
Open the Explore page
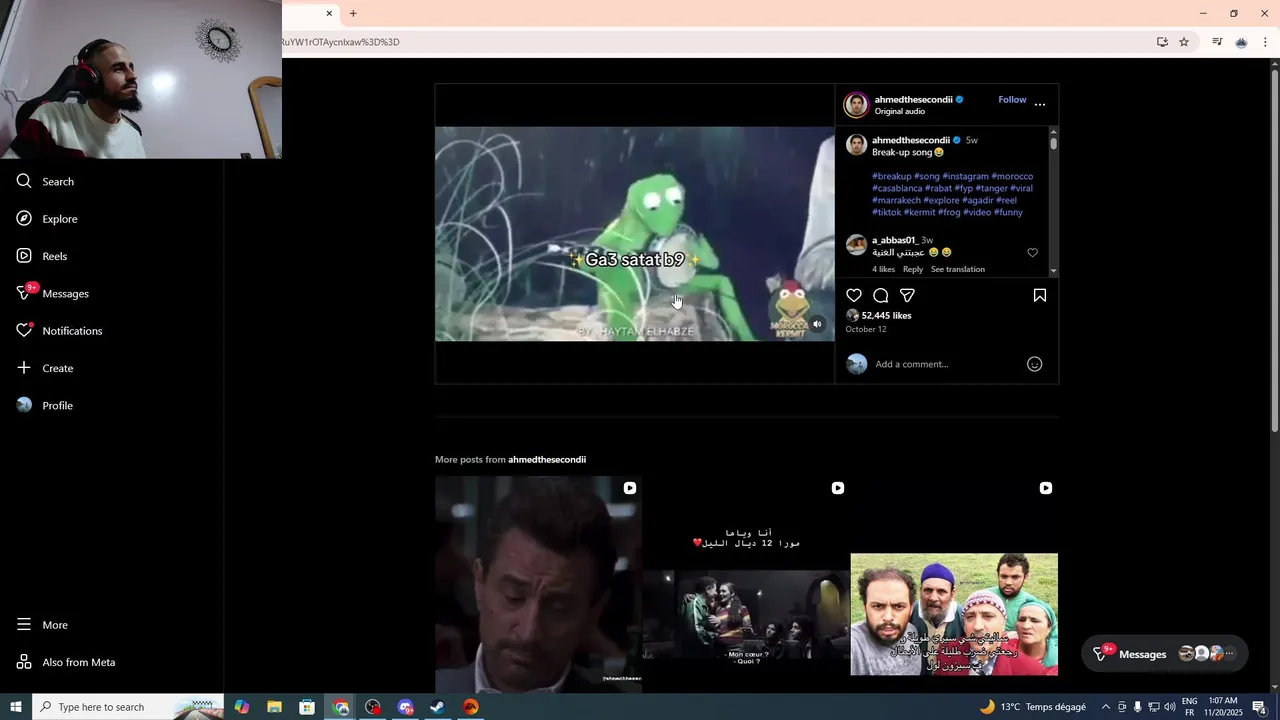point(47,218)
